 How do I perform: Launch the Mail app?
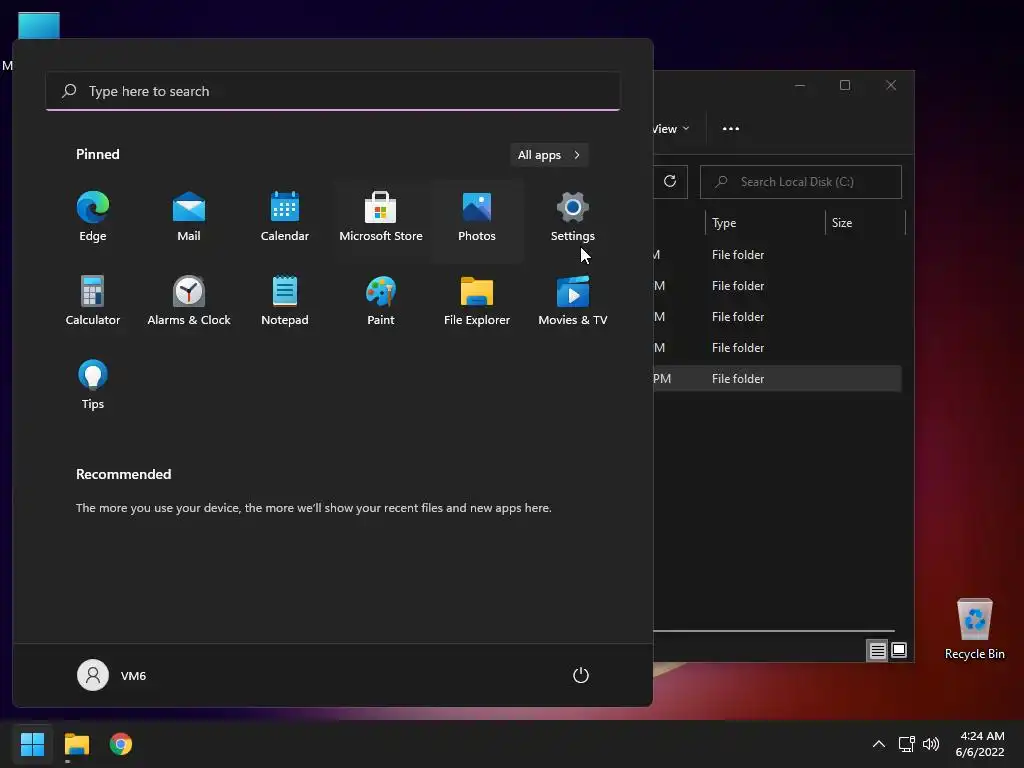tap(189, 217)
